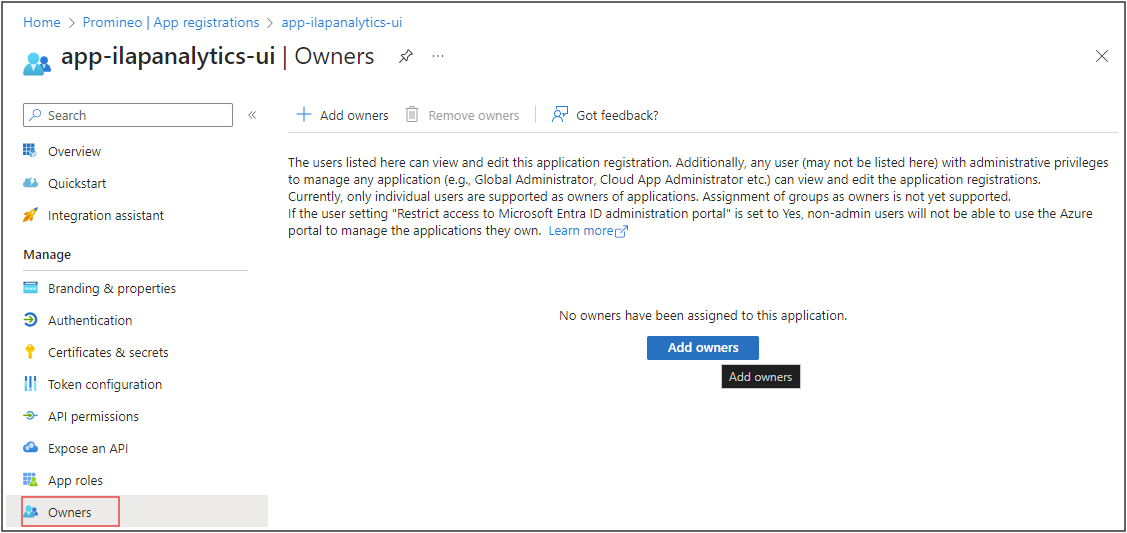Viewport: 1127px width, 533px height.
Task: Go to Home breadcrumb link
Action: click(42, 22)
